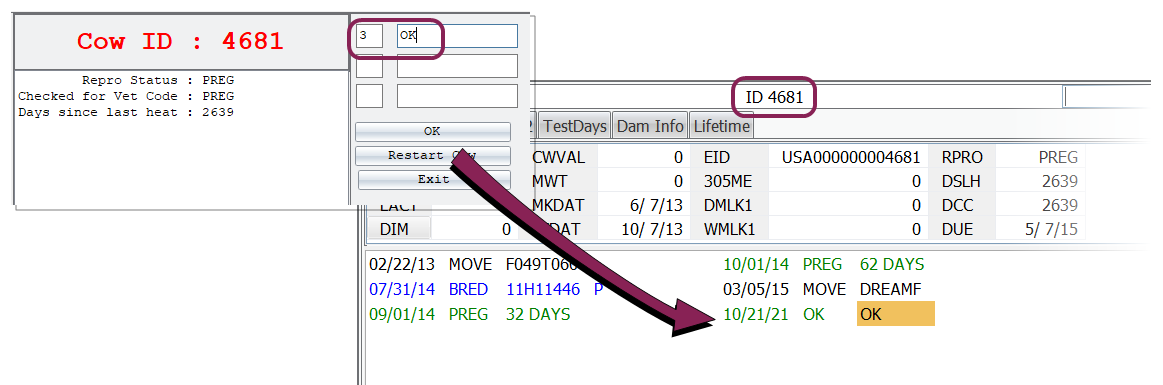Select the 09/01/14 PREG 32 DAYS event
The width and height of the screenshot is (1163, 385).
470,314
